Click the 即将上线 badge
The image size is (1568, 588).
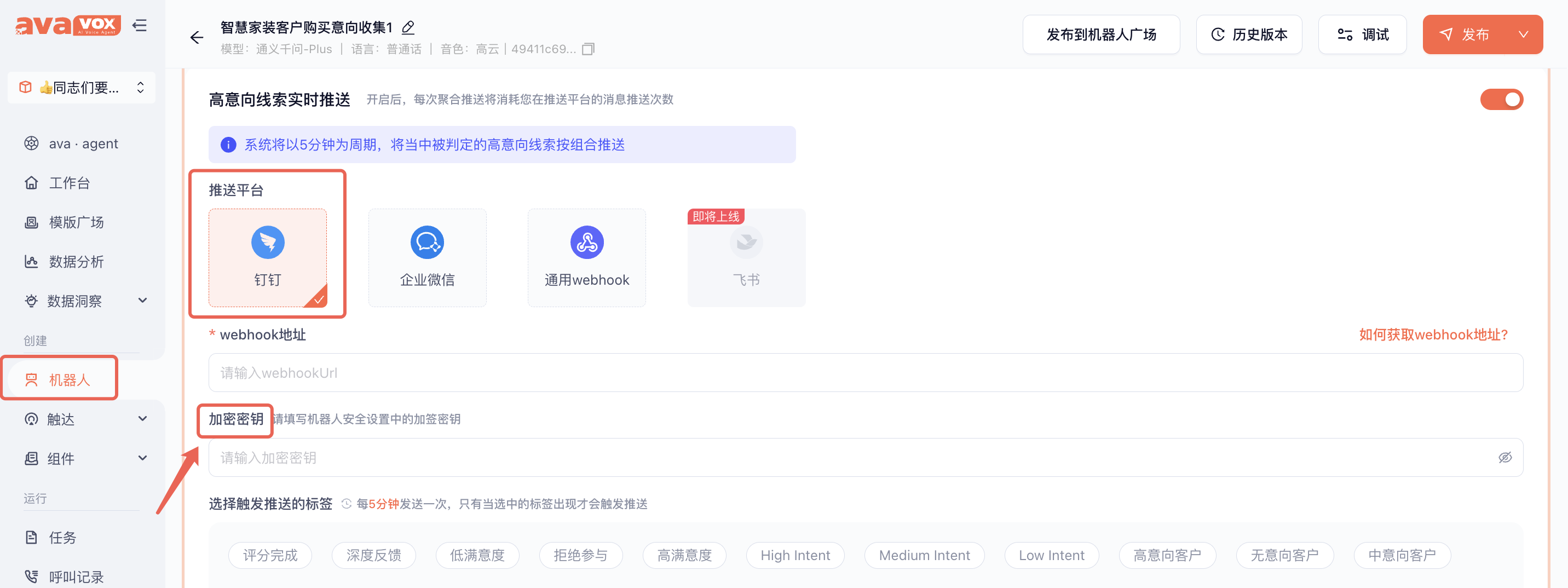pos(716,217)
